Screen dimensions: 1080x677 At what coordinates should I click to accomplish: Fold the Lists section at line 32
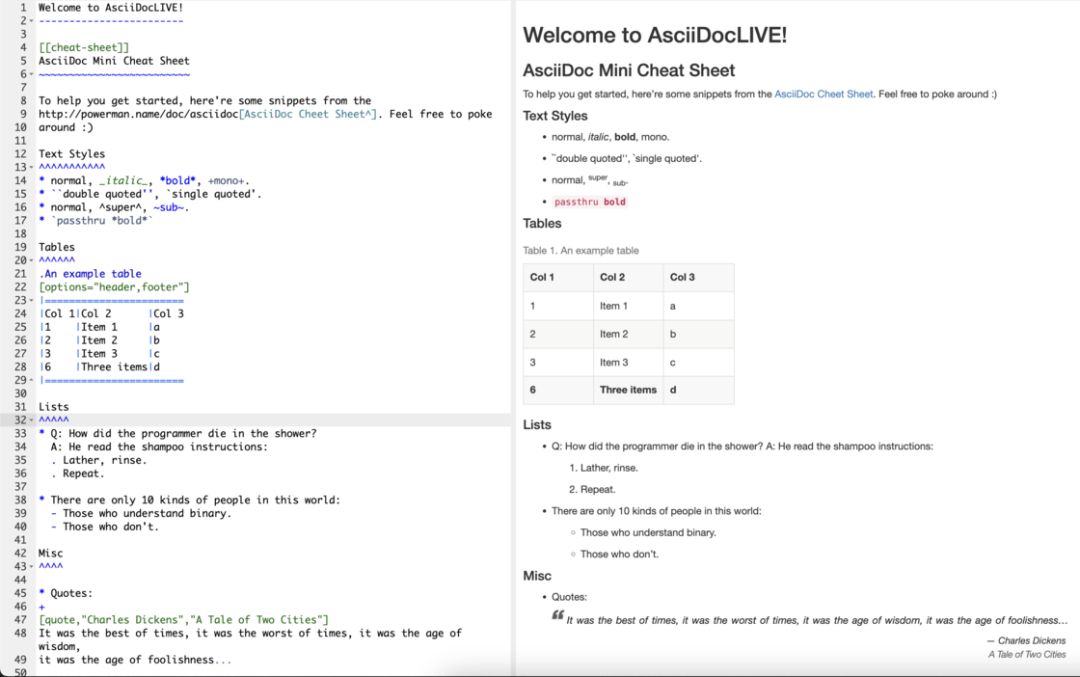[x=32, y=420]
